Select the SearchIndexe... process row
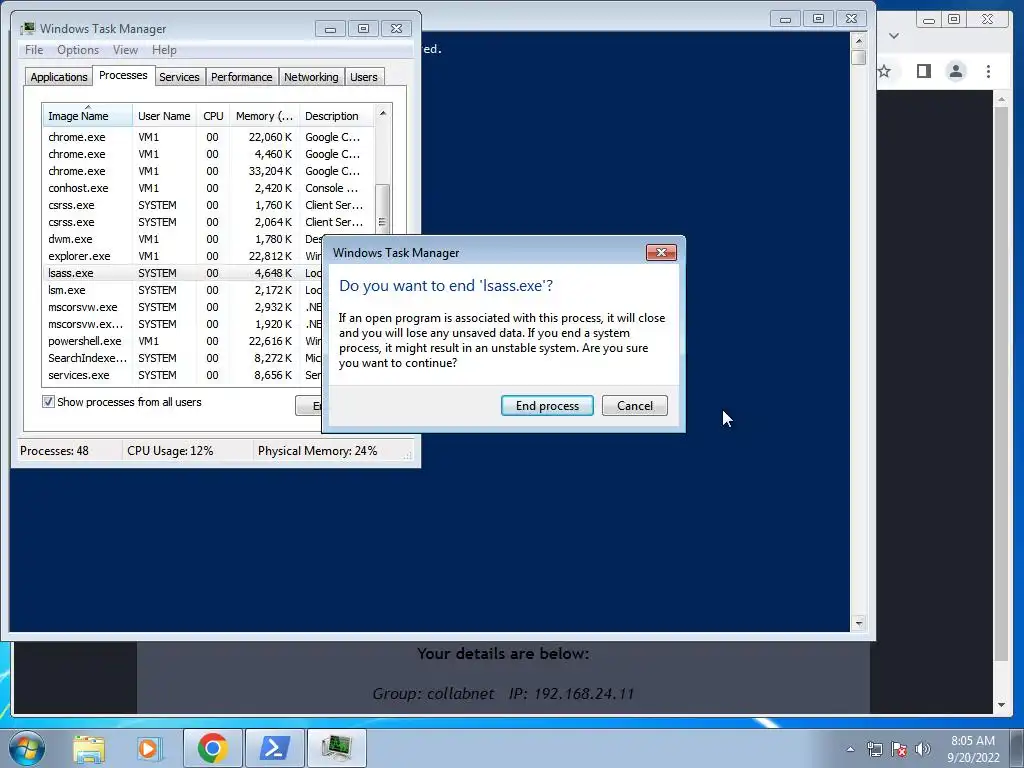 coord(183,358)
